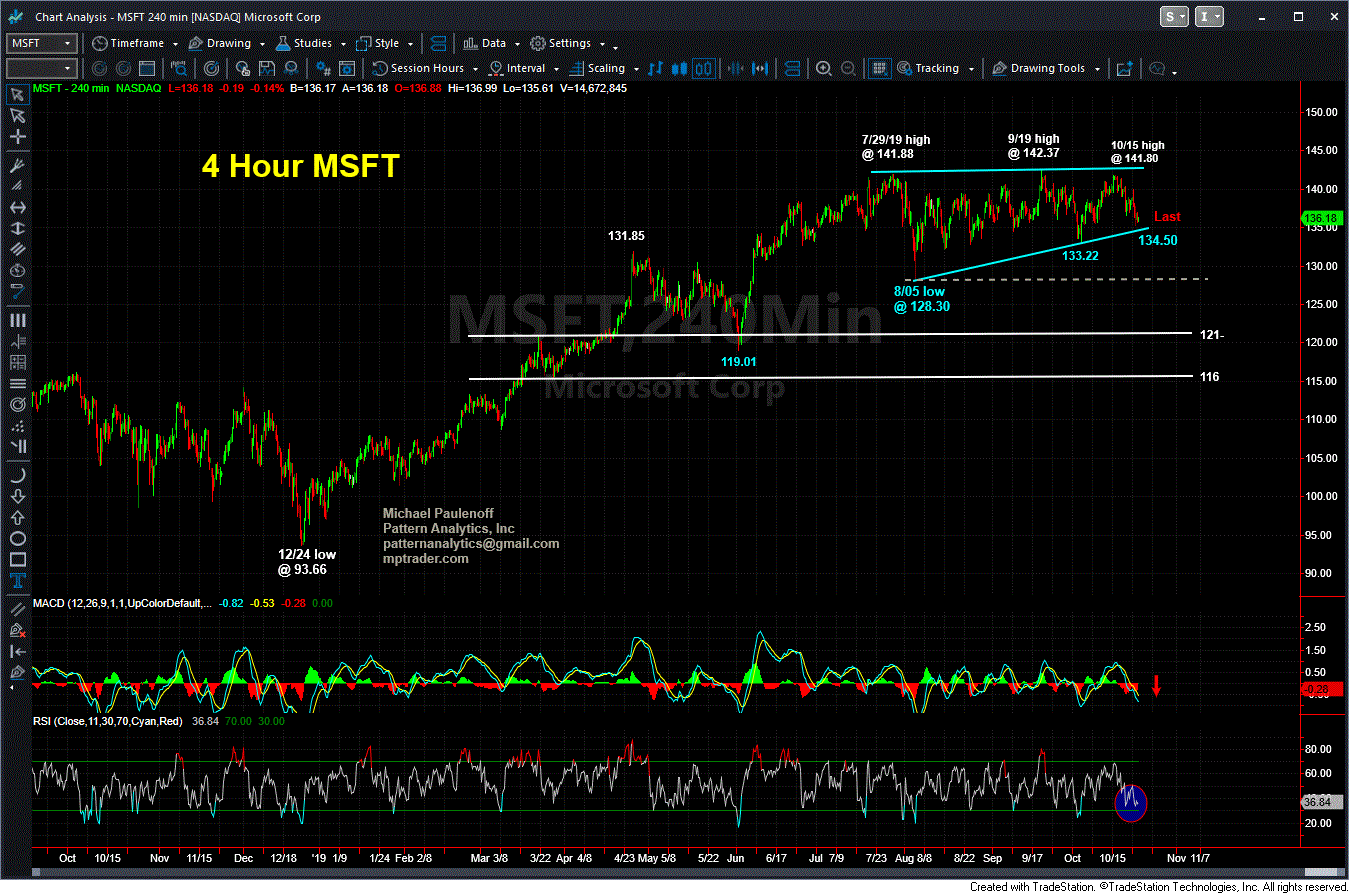Image resolution: width=1349 pixels, height=893 pixels.
Task: Select the arc drawing tool
Action: coord(17,475)
